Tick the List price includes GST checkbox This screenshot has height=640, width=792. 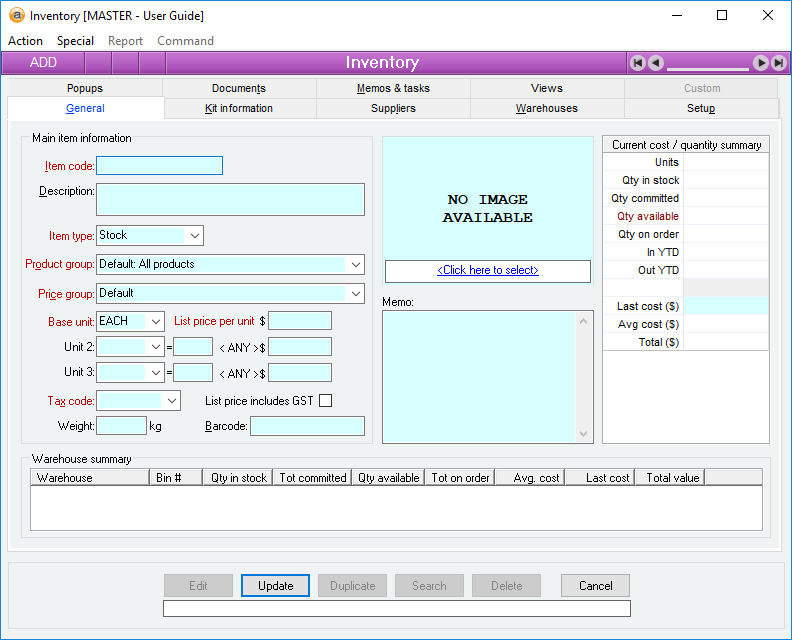pos(325,401)
